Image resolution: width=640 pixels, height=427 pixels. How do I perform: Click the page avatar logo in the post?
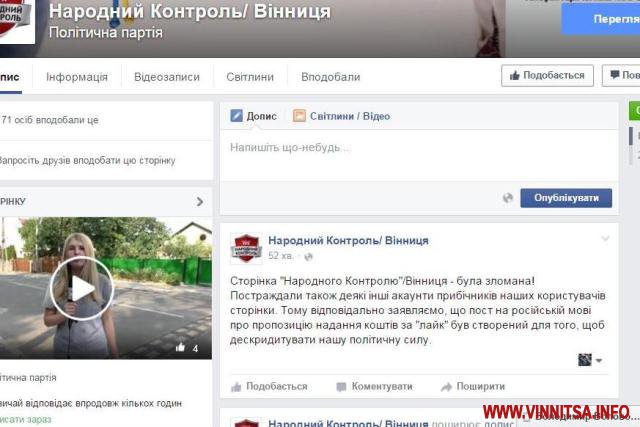(246, 248)
